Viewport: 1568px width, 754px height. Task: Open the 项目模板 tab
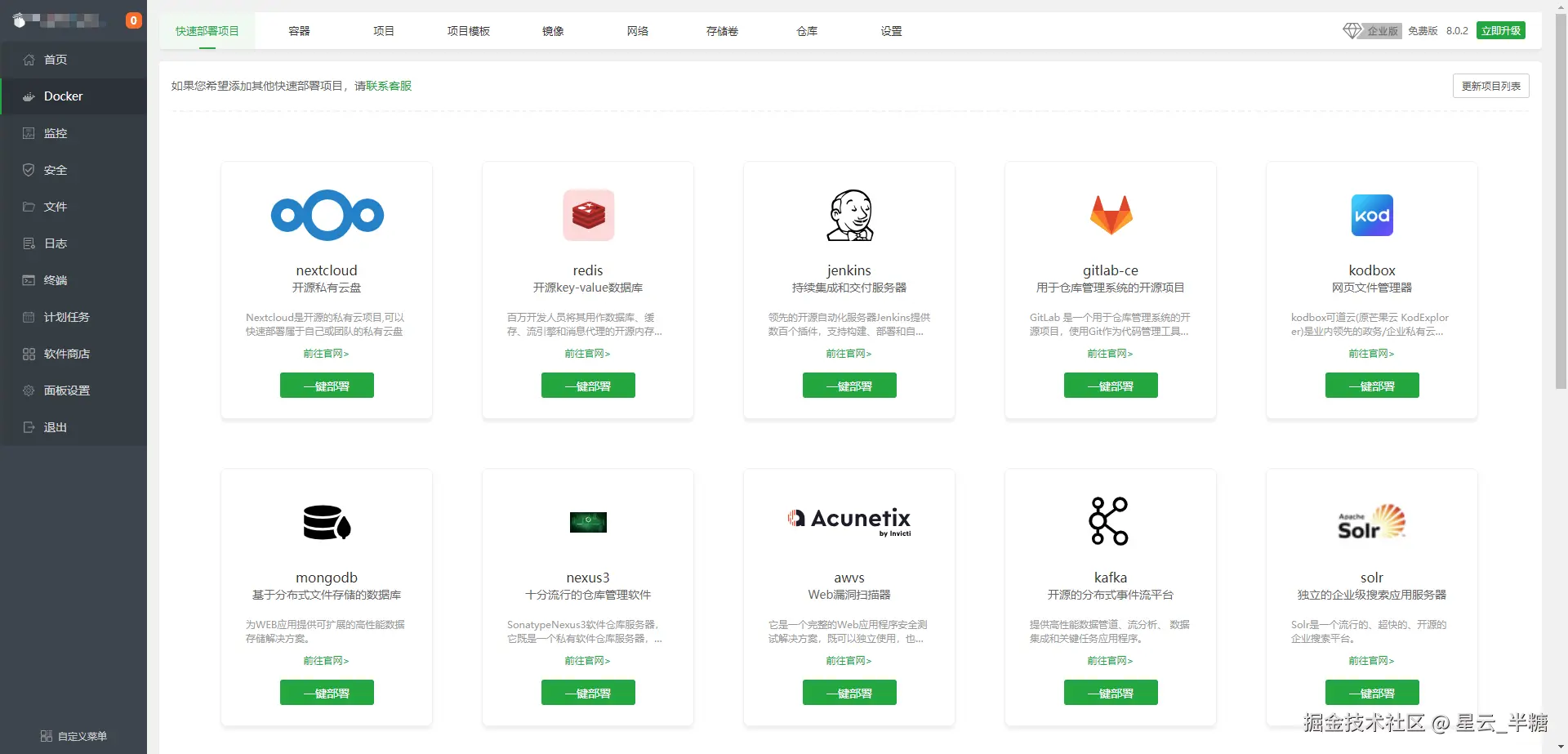coord(469,31)
